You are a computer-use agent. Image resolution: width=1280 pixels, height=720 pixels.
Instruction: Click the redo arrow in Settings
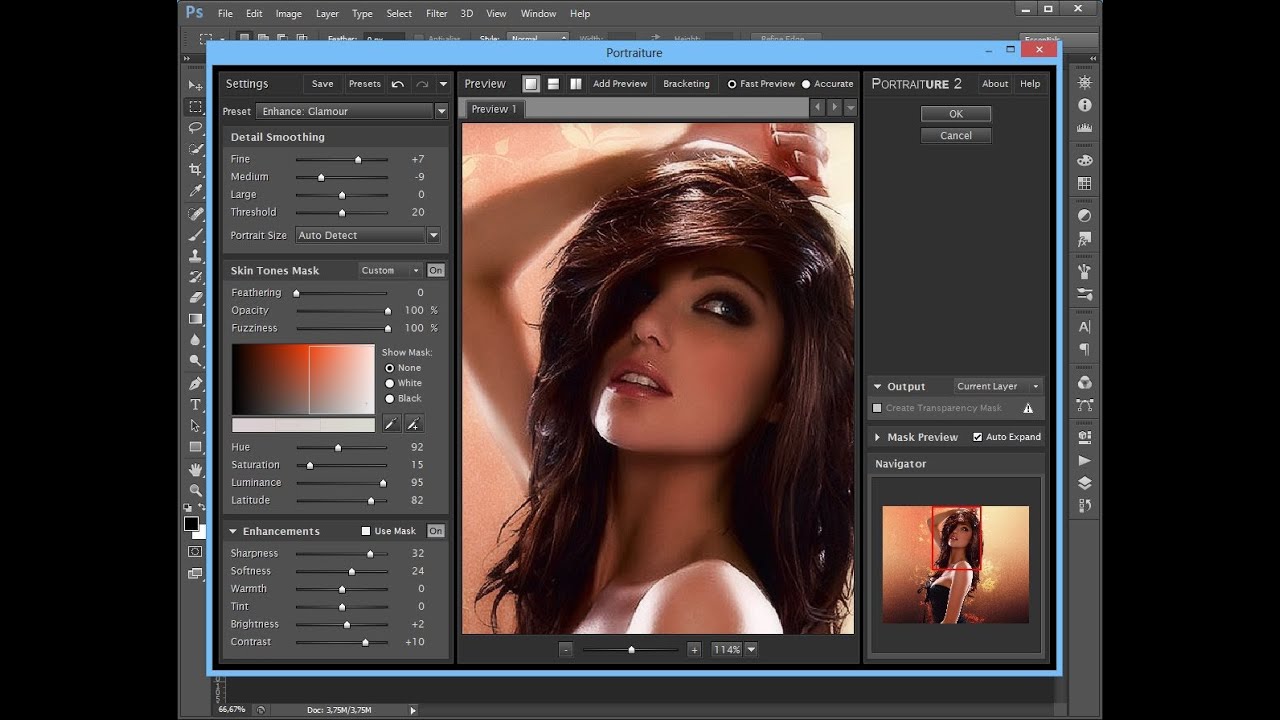(x=422, y=84)
